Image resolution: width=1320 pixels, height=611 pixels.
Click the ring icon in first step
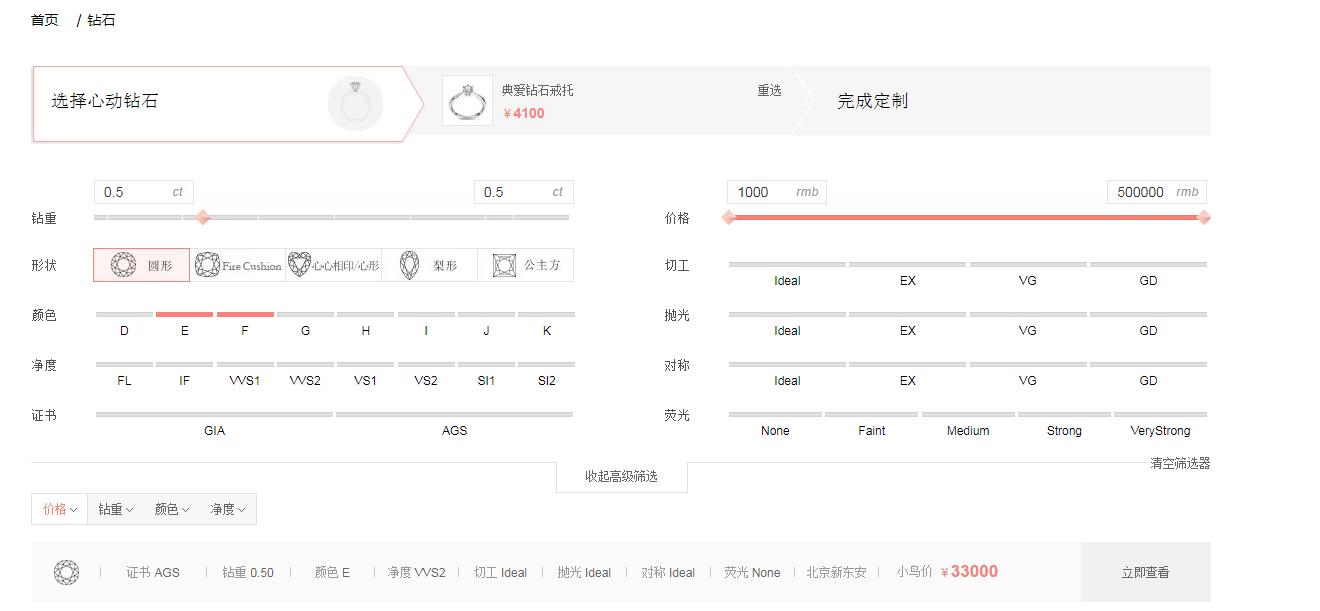[355, 103]
